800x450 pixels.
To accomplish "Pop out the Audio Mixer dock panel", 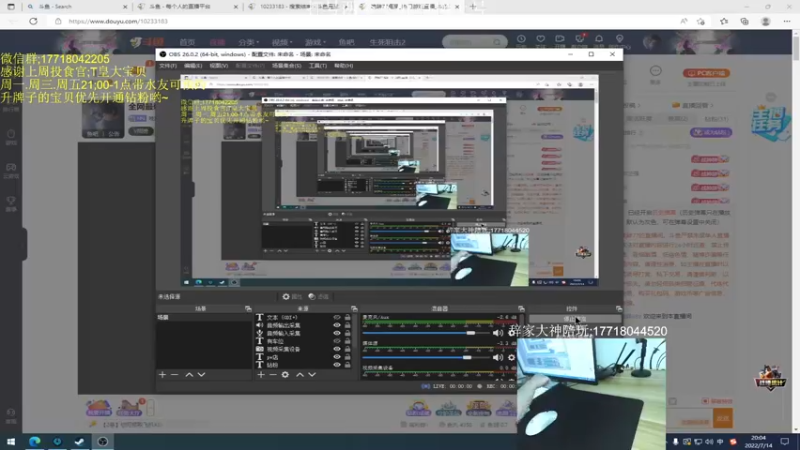I will [x=521, y=309].
